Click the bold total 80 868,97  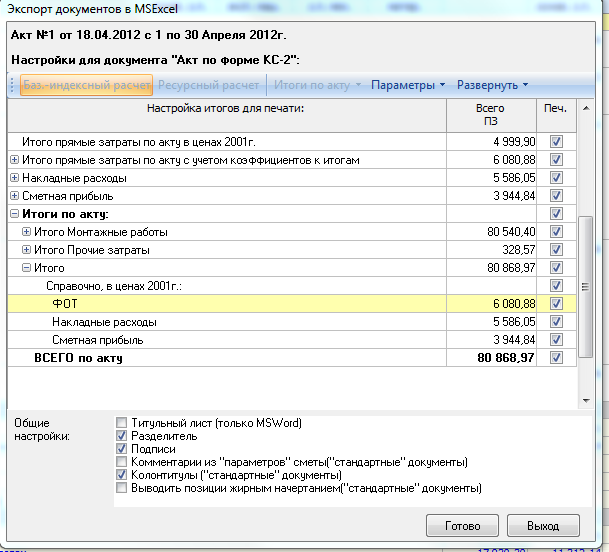point(506,358)
